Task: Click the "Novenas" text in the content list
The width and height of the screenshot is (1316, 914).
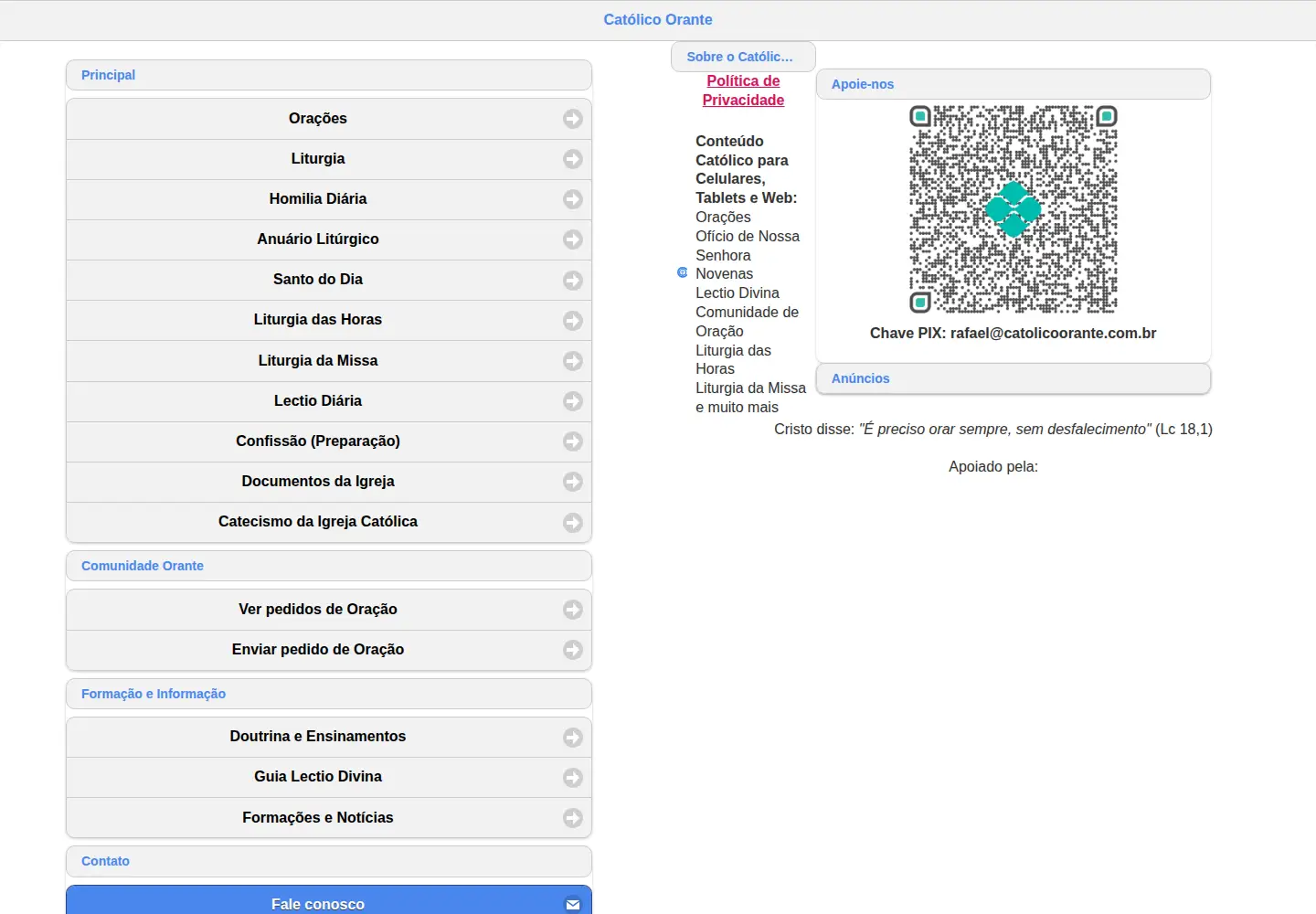Action: click(725, 274)
